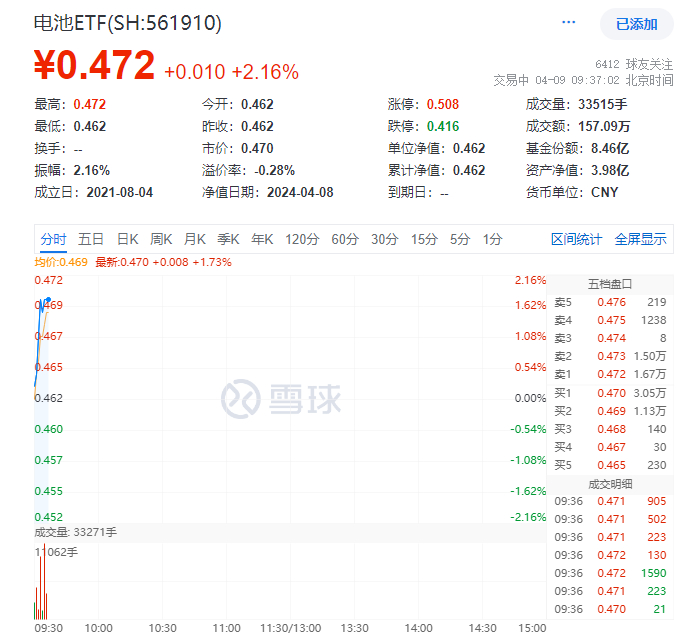Click the 今开 0.462 value
The width and height of the screenshot is (678, 641).
257,104
